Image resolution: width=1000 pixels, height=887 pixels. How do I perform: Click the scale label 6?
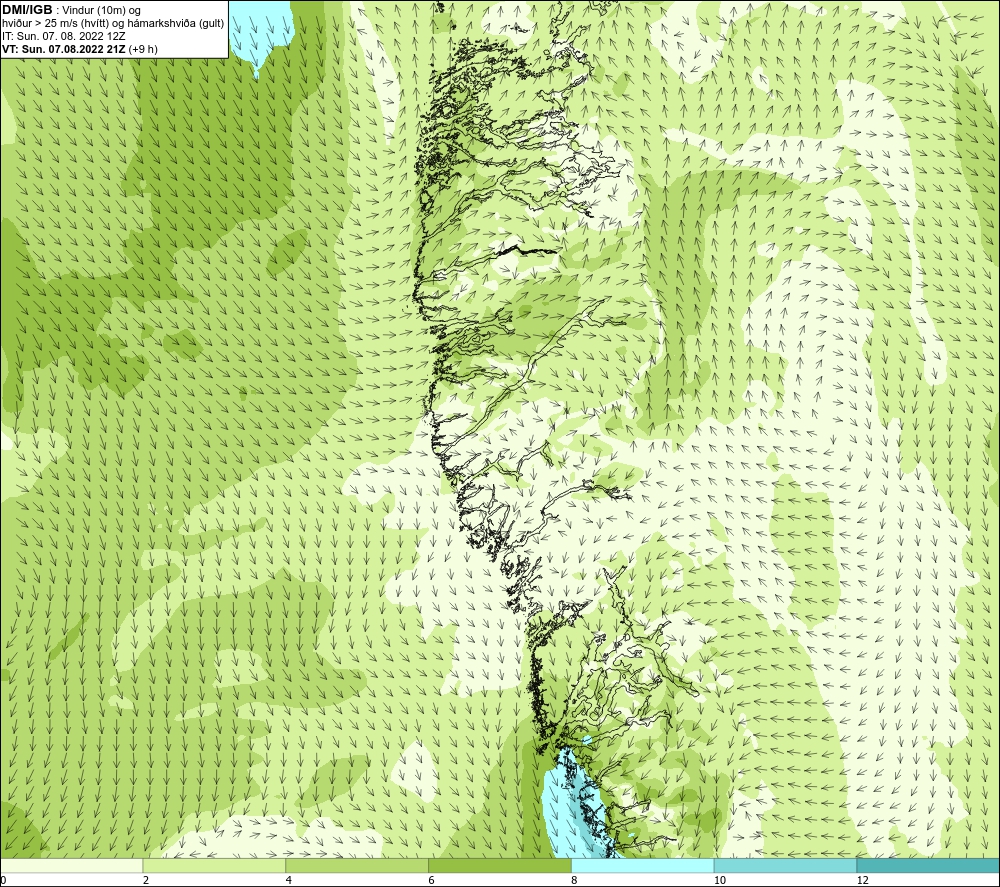pyautogui.click(x=432, y=880)
